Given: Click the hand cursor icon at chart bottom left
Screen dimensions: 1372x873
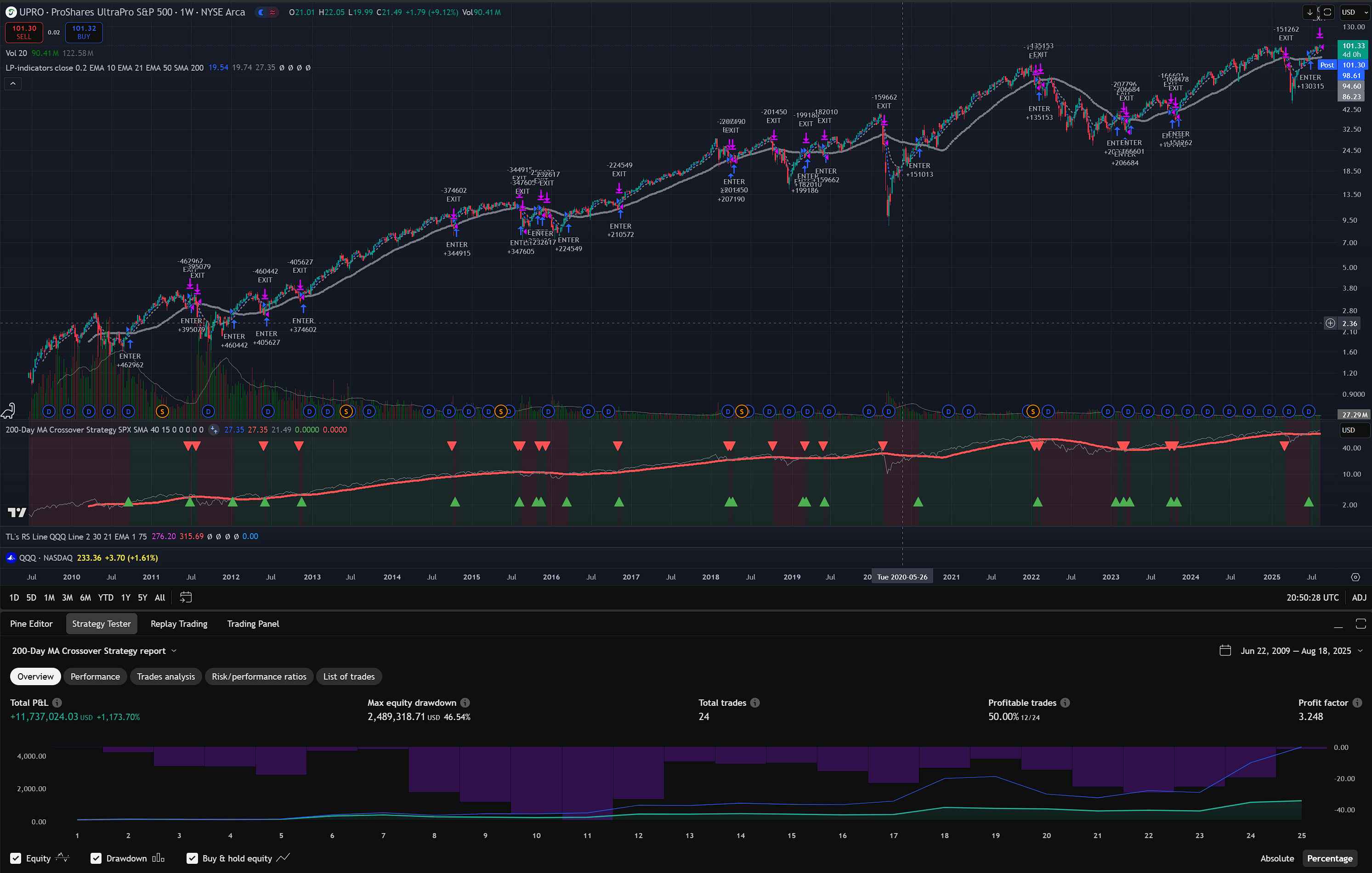Looking at the screenshot, I should tap(8, 410).
